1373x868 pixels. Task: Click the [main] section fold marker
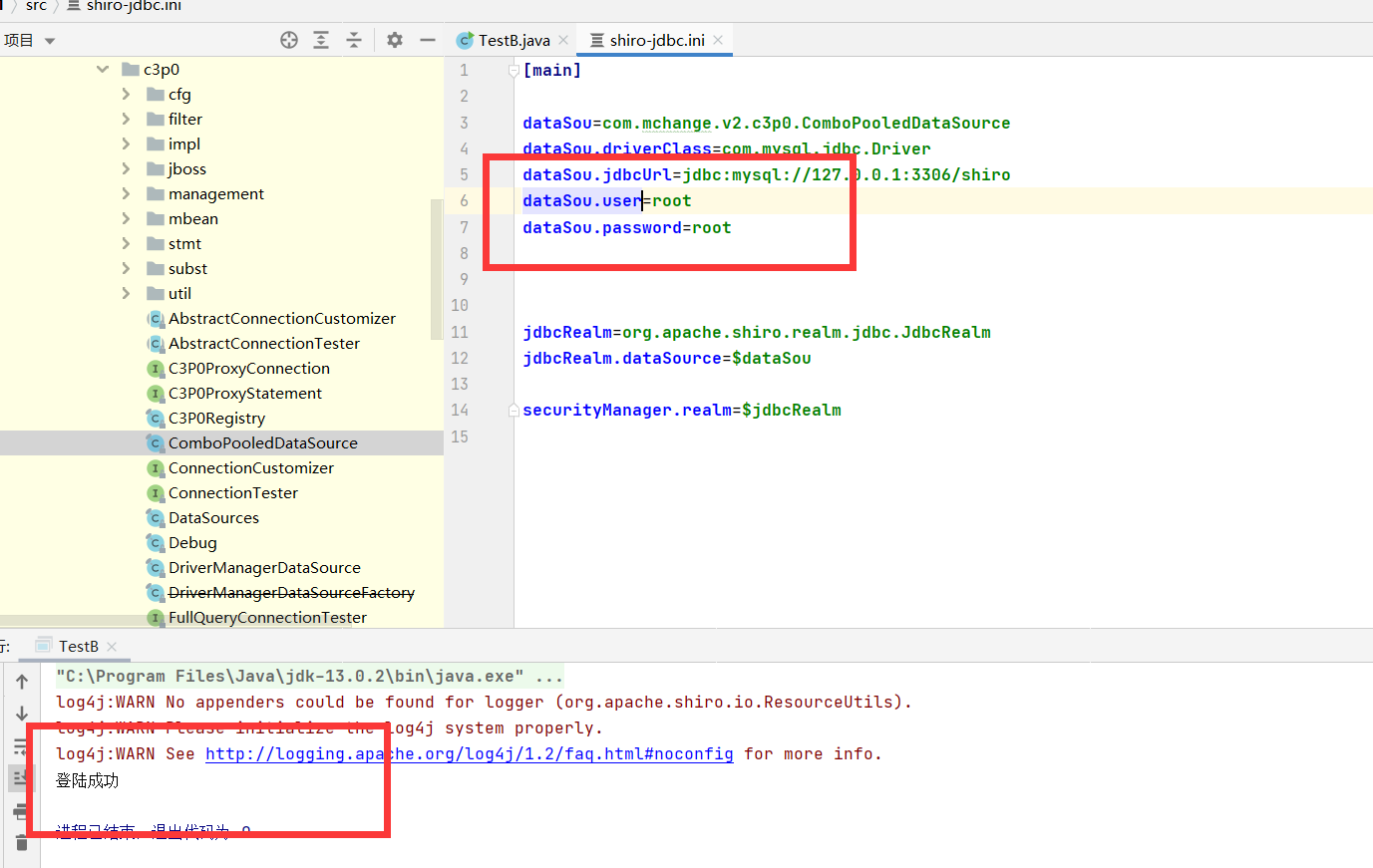pyautogui.click(x=514, y=70)
